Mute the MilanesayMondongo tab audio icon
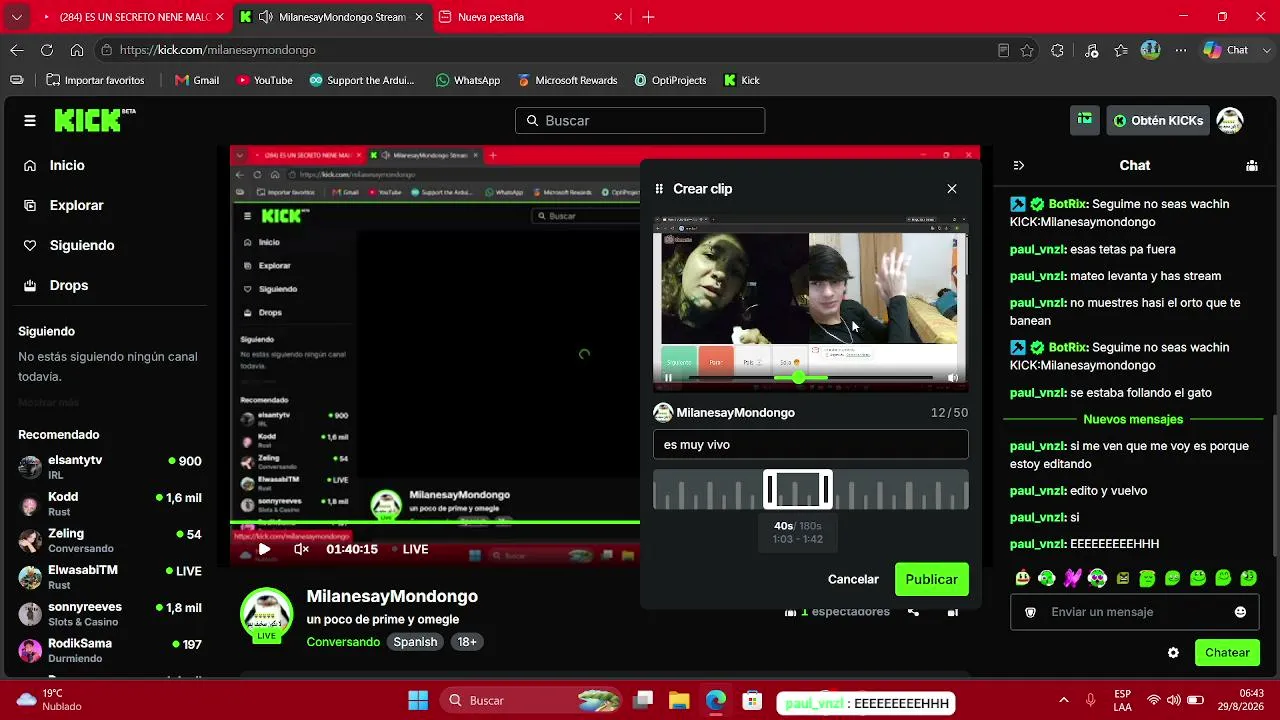 tap(265, 17)
